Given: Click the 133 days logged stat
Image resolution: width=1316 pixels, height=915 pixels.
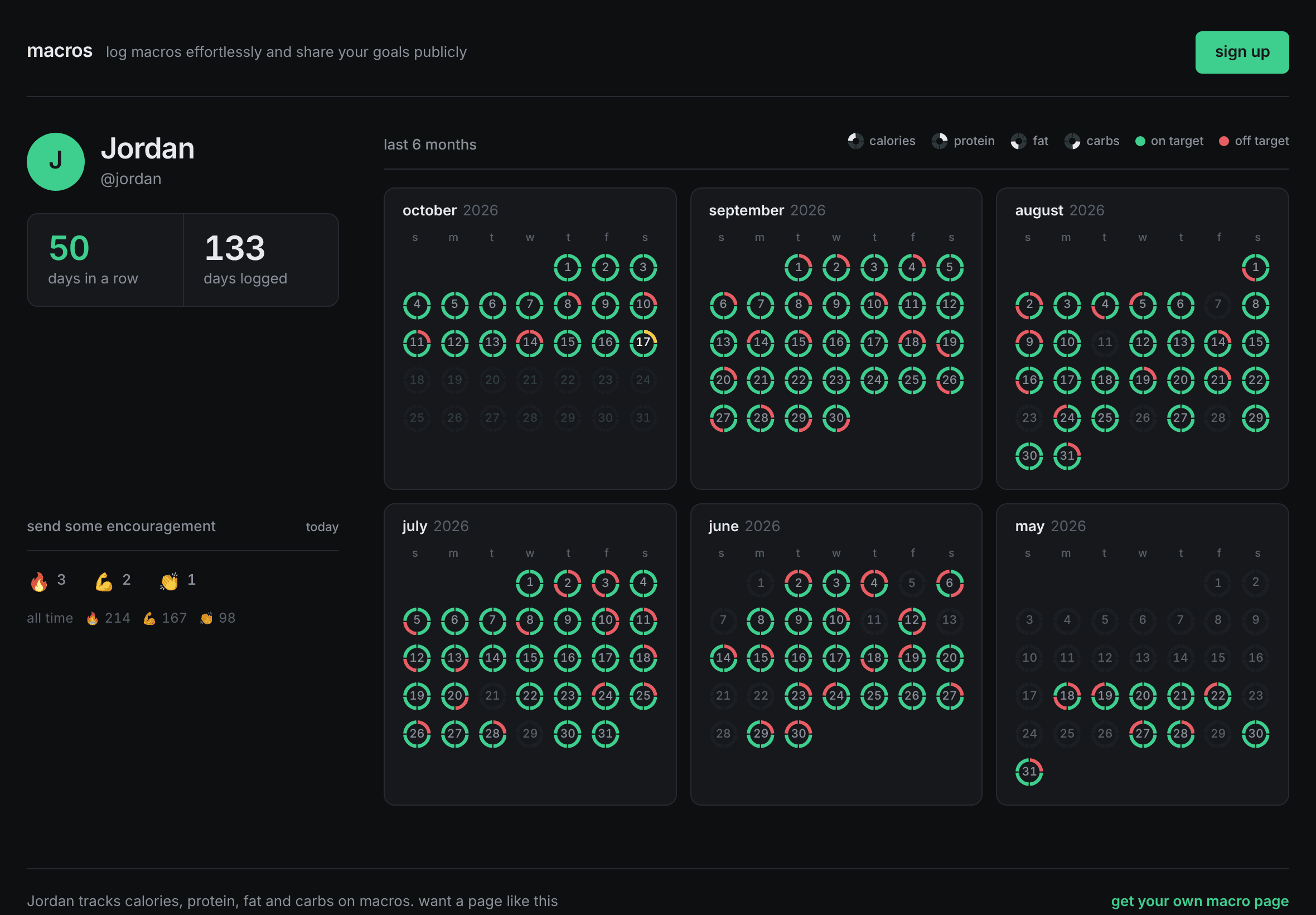Looking at the screenshot, I should pyautogui.click(x=260, y=259).
